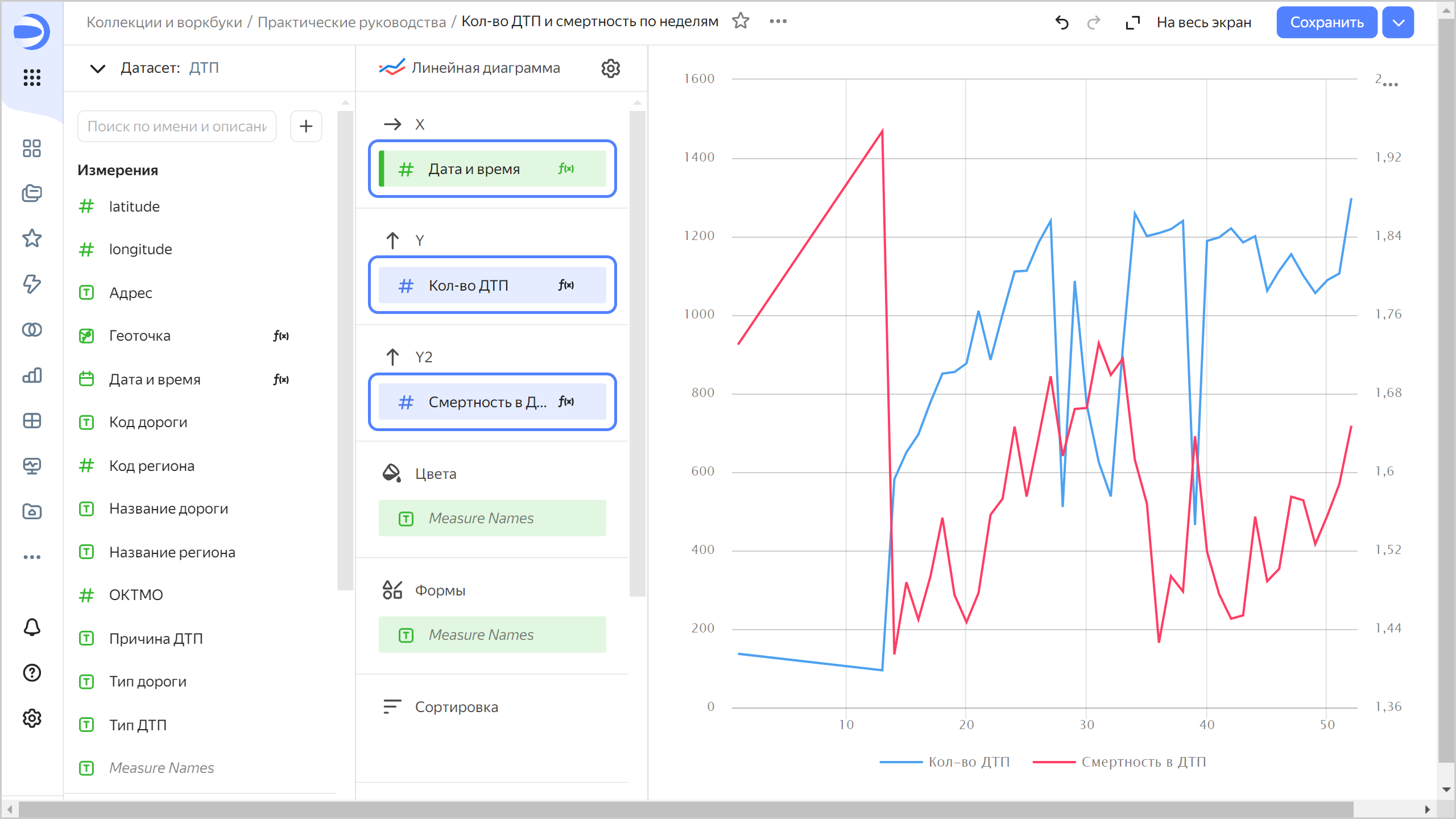Click the Сохранить button
The width and height of the screenshot is (1456, 819).
(x=1326, y=23)
